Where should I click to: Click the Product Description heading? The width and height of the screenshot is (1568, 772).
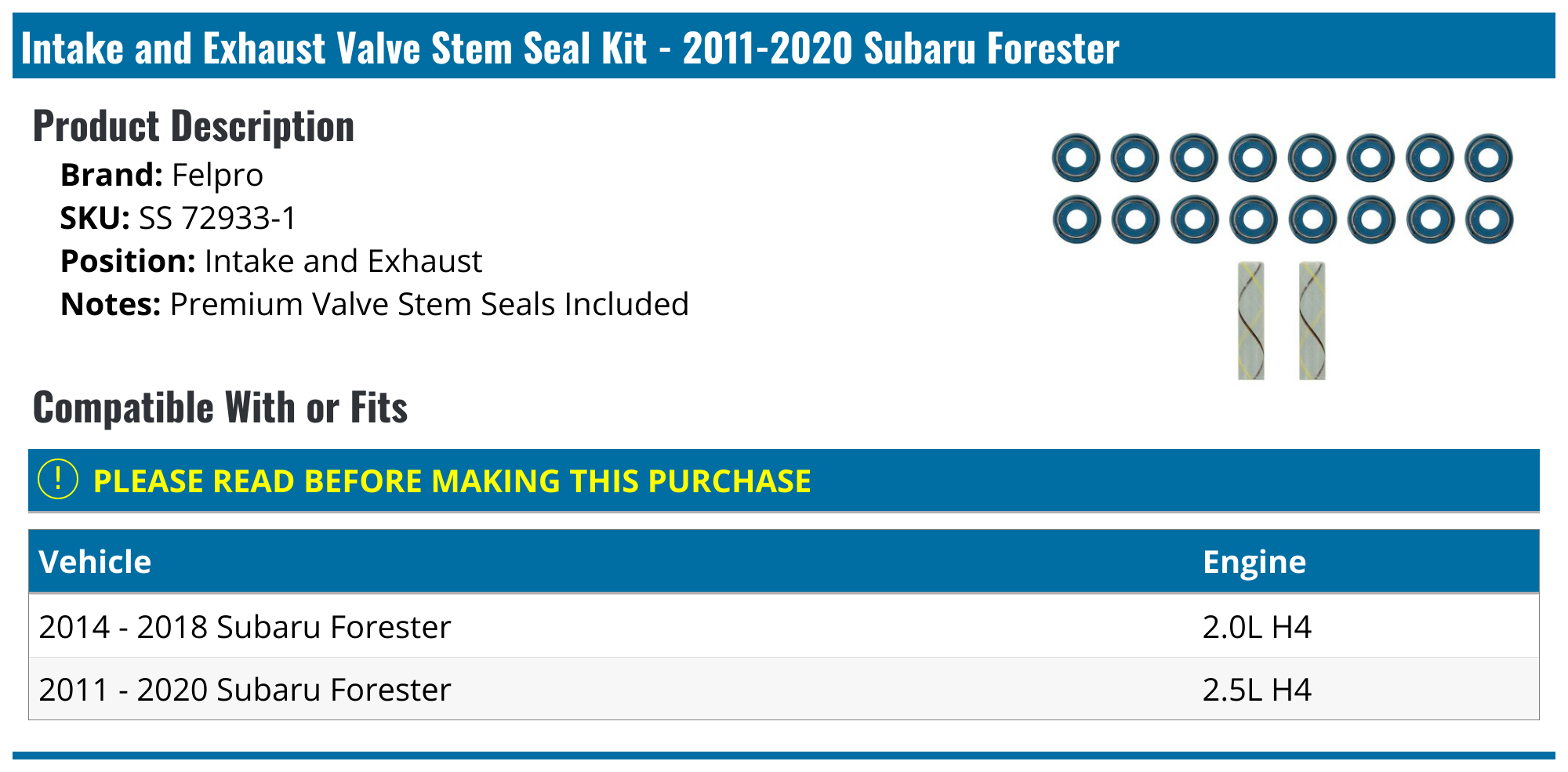tap(194, 126)
